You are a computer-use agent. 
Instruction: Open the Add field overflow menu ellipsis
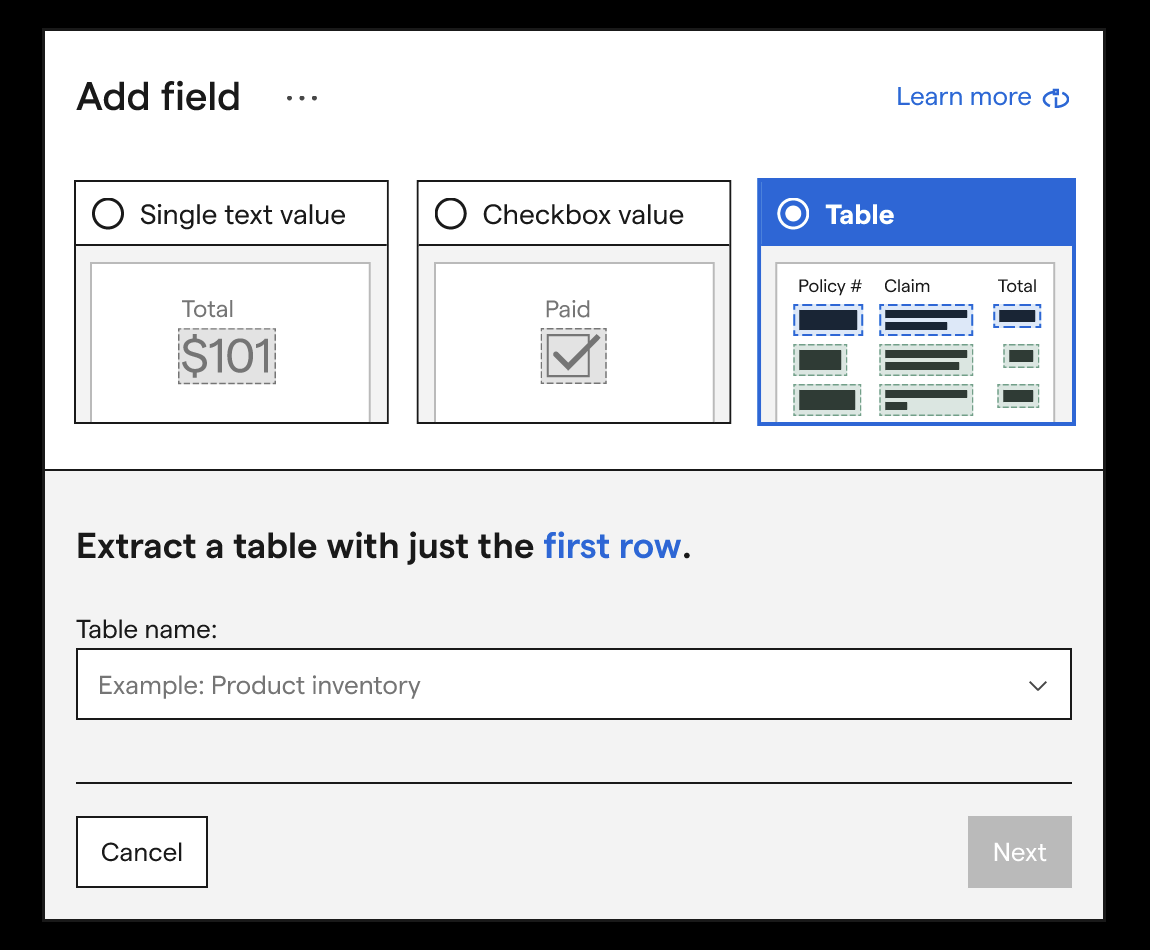pyautogui.click(x=300, y=96)
